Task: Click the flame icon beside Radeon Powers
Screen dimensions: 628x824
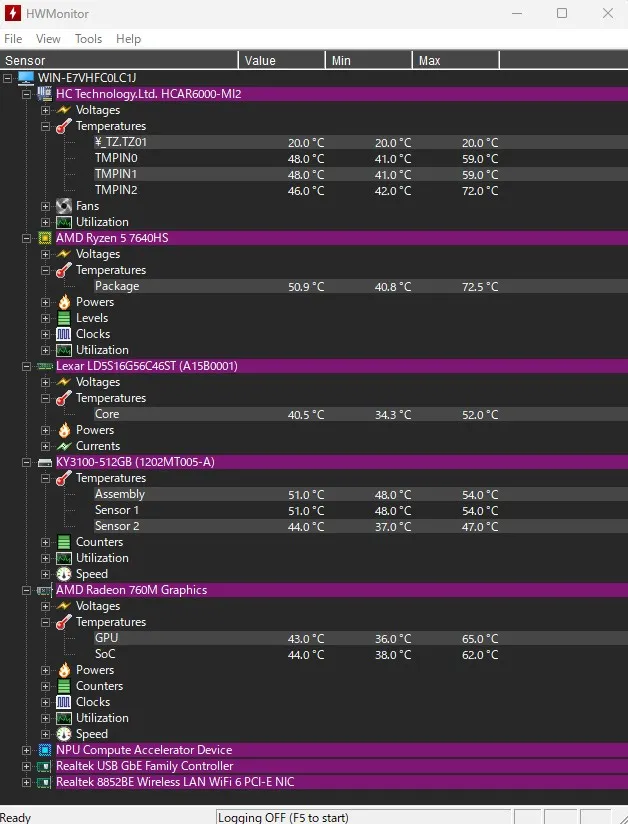Action: pyautogui.click(x=64, y=670)
